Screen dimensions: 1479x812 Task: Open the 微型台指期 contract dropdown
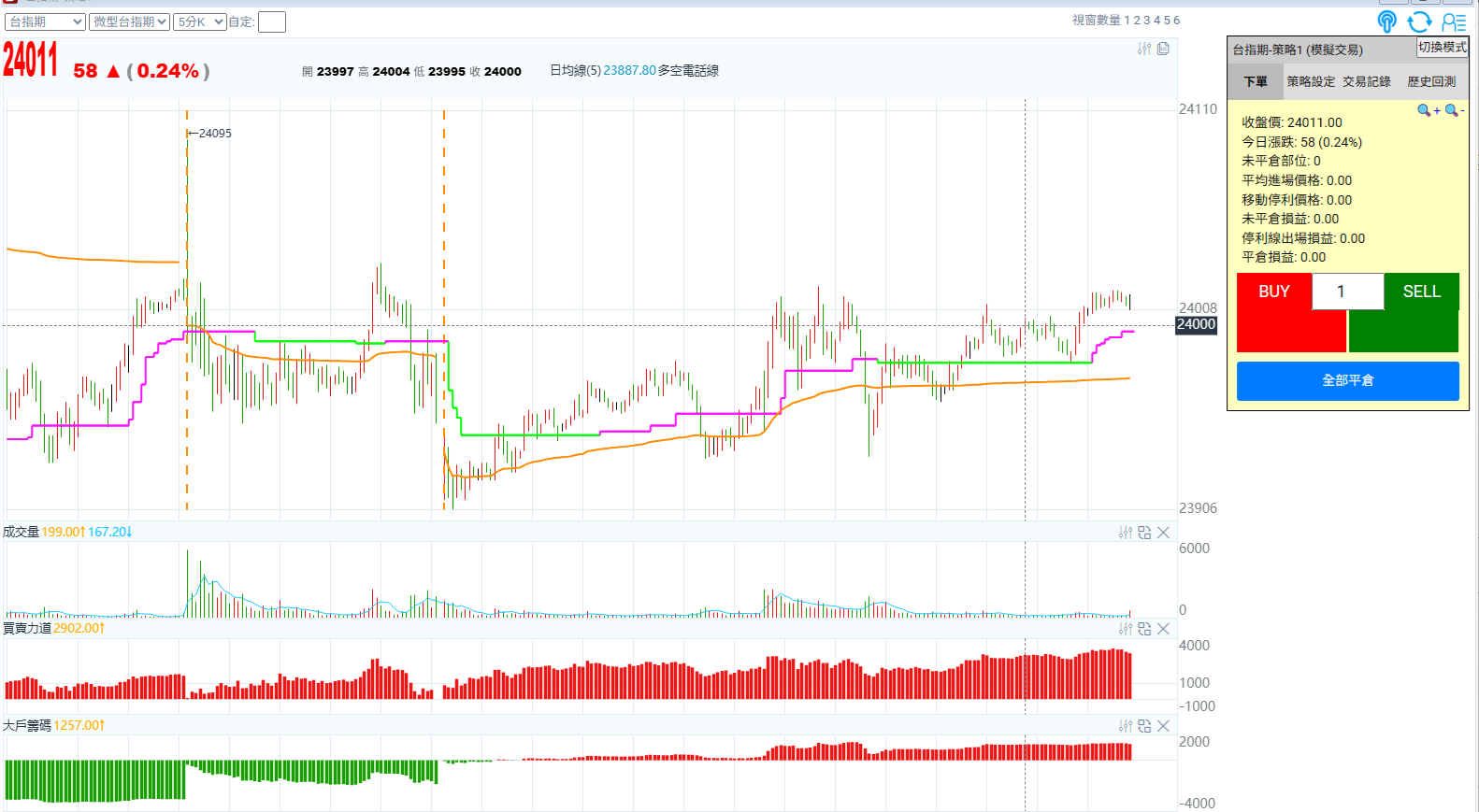coord(130,21)
